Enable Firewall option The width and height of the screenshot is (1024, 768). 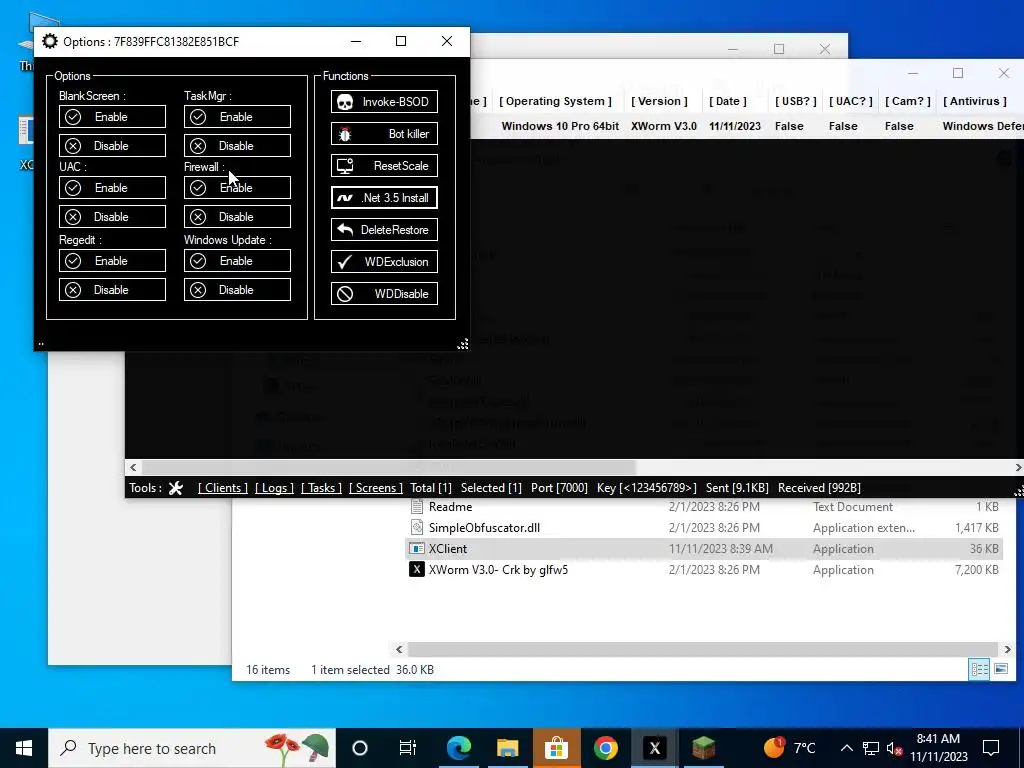237,188
